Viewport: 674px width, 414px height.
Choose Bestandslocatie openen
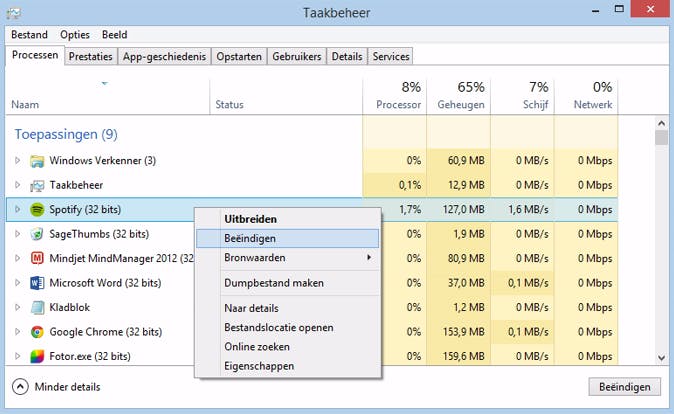coord(288,328)
